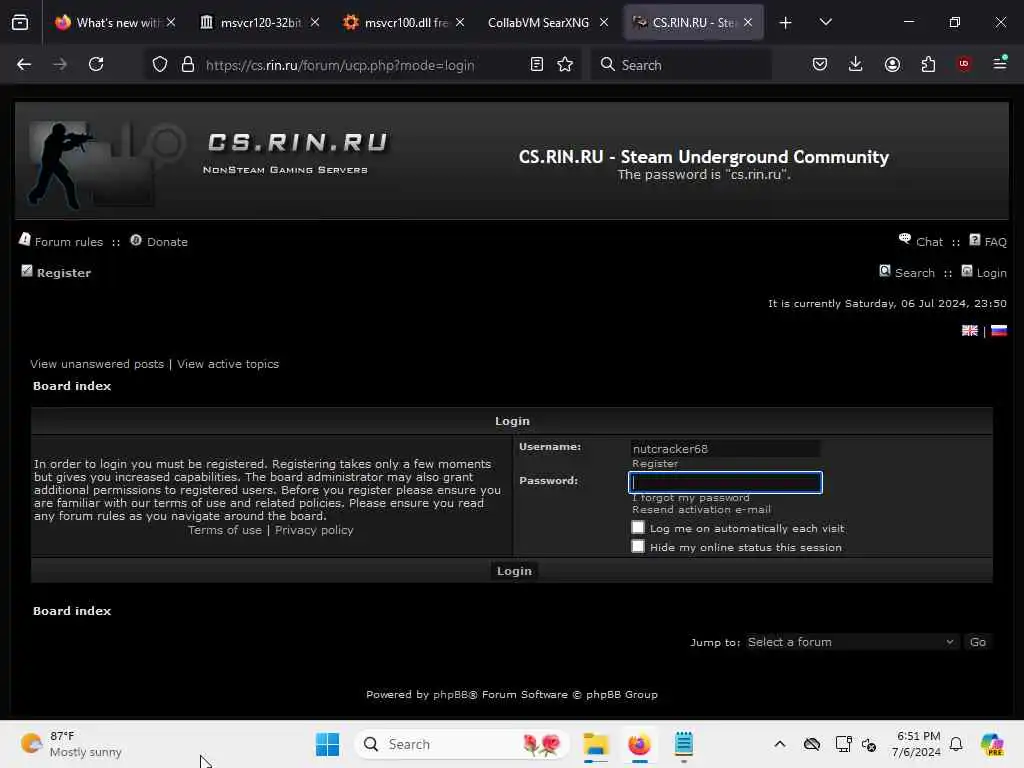Open the Pocket save icon
This screenshot has width=1024, height=768.
point(820,64)
